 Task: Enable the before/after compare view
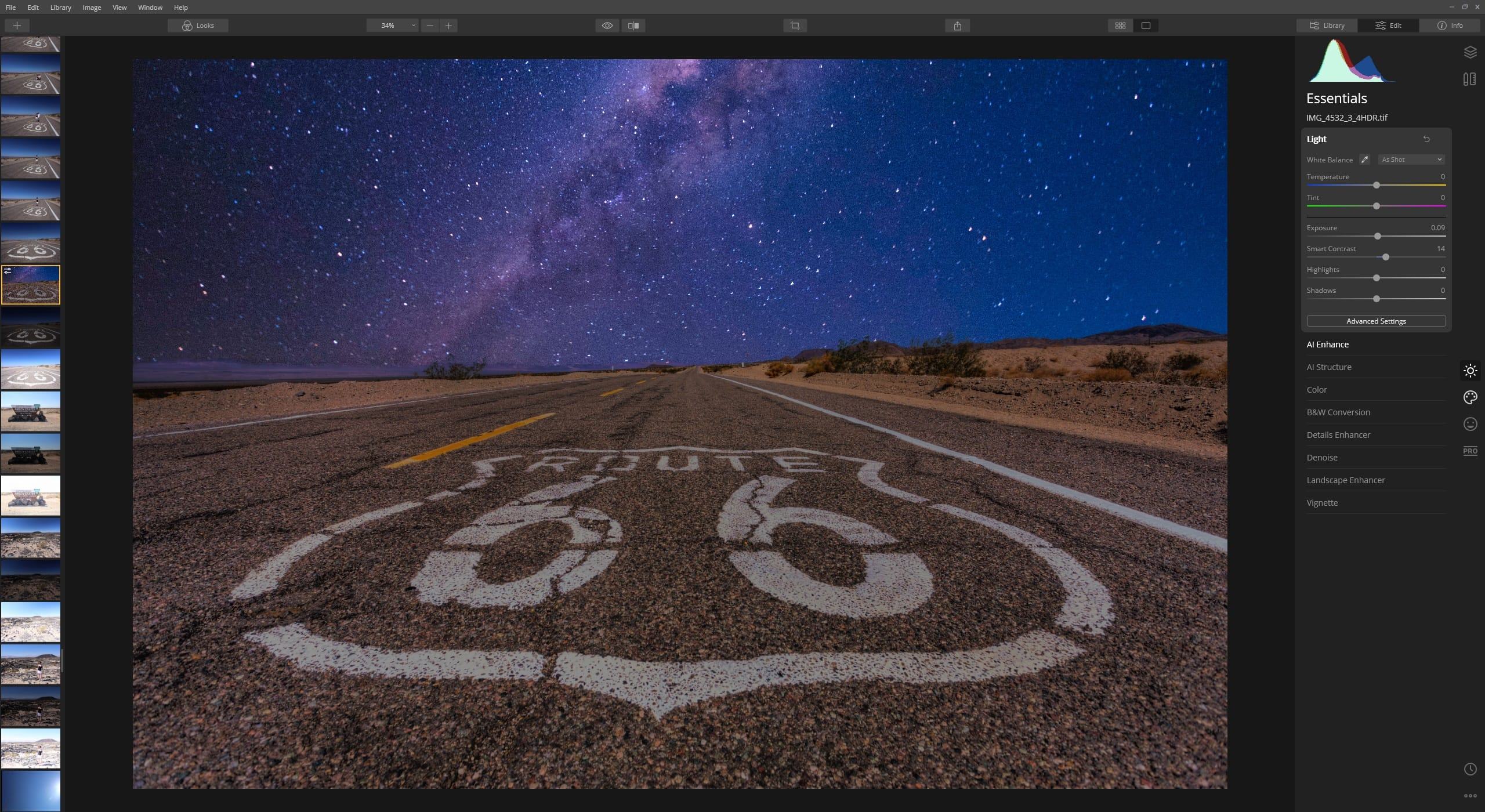(632, 26)
